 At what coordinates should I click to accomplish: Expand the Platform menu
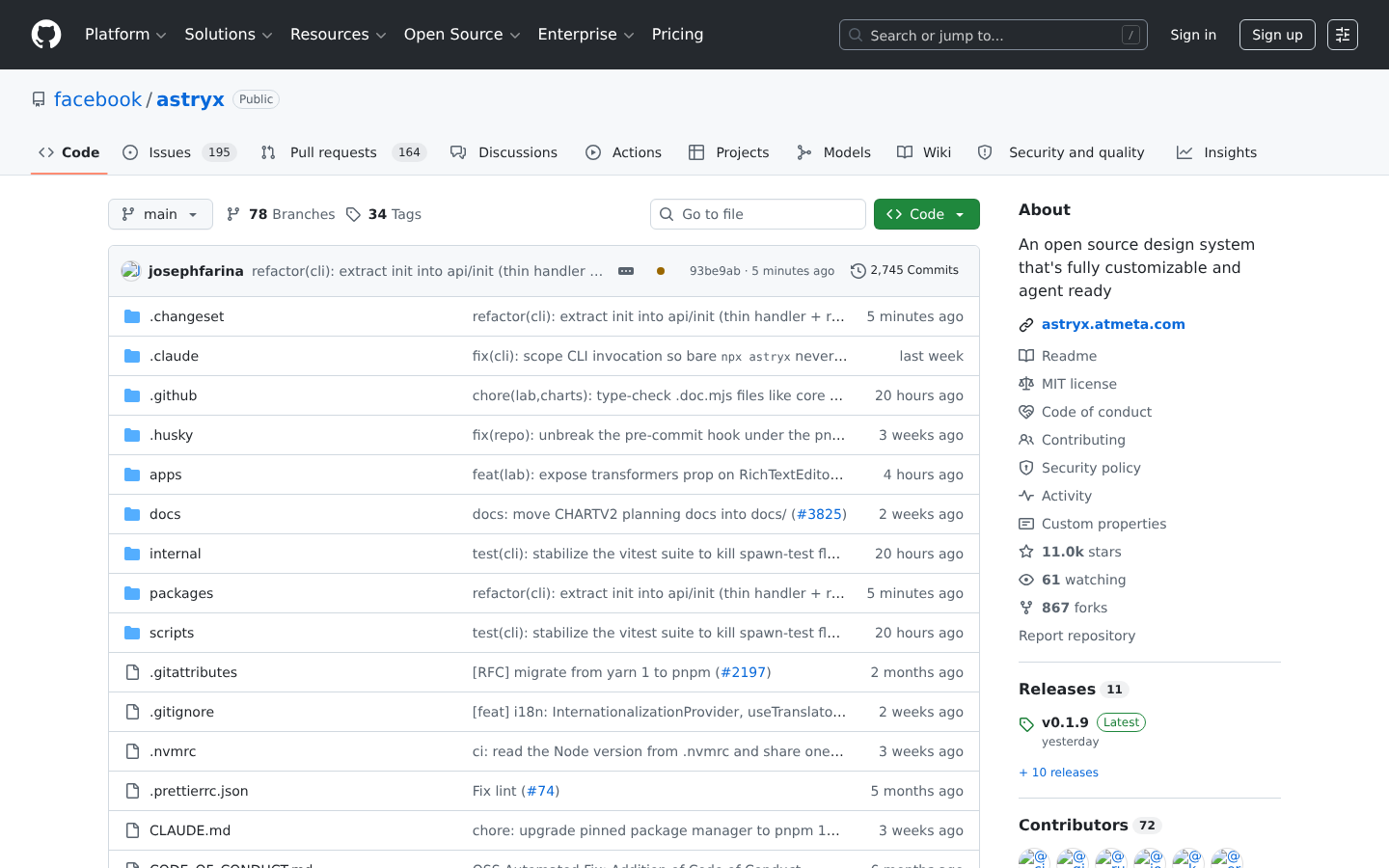(x=125, y=35)
